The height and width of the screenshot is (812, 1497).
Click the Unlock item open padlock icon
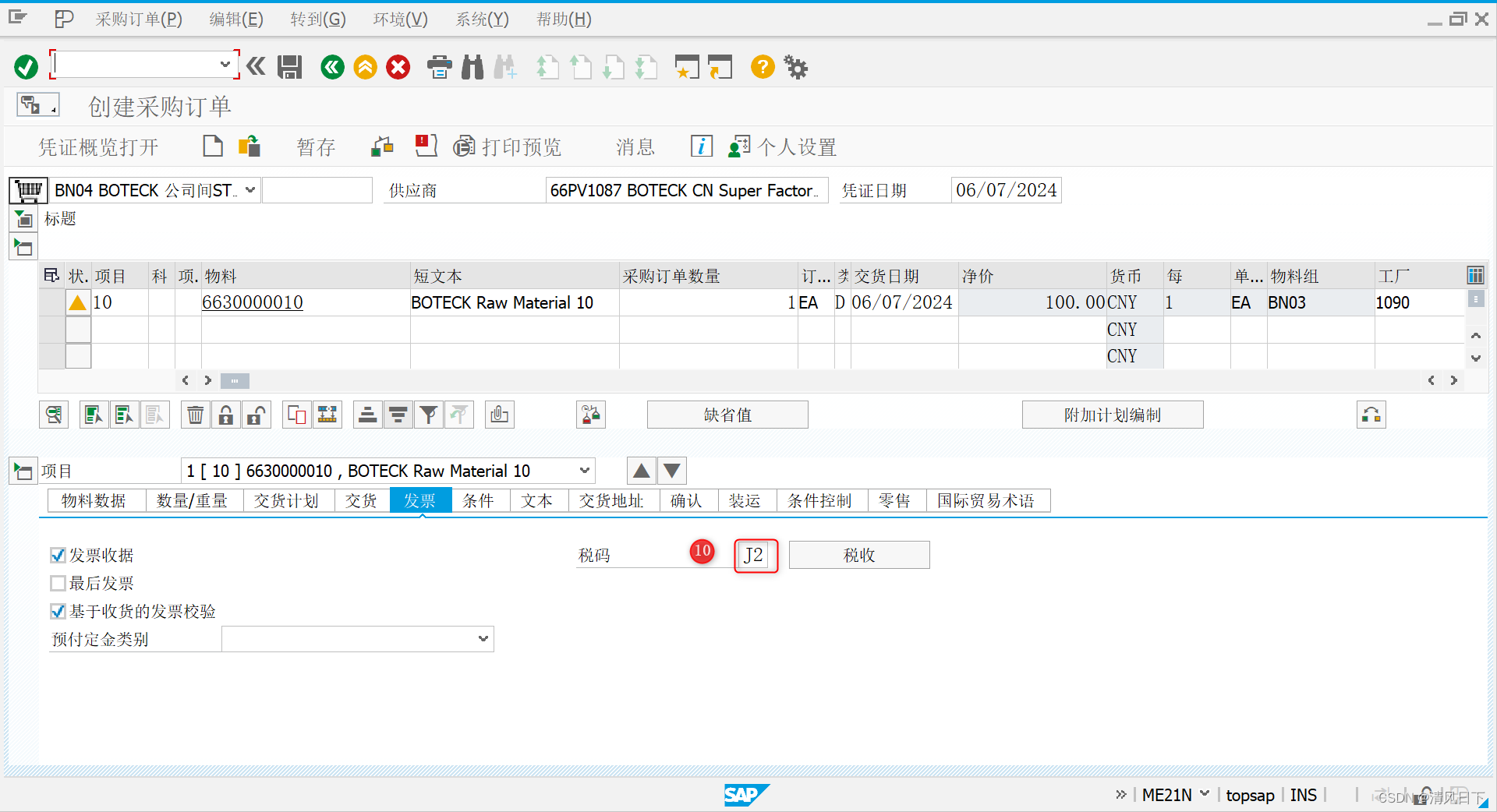[256, 415]
